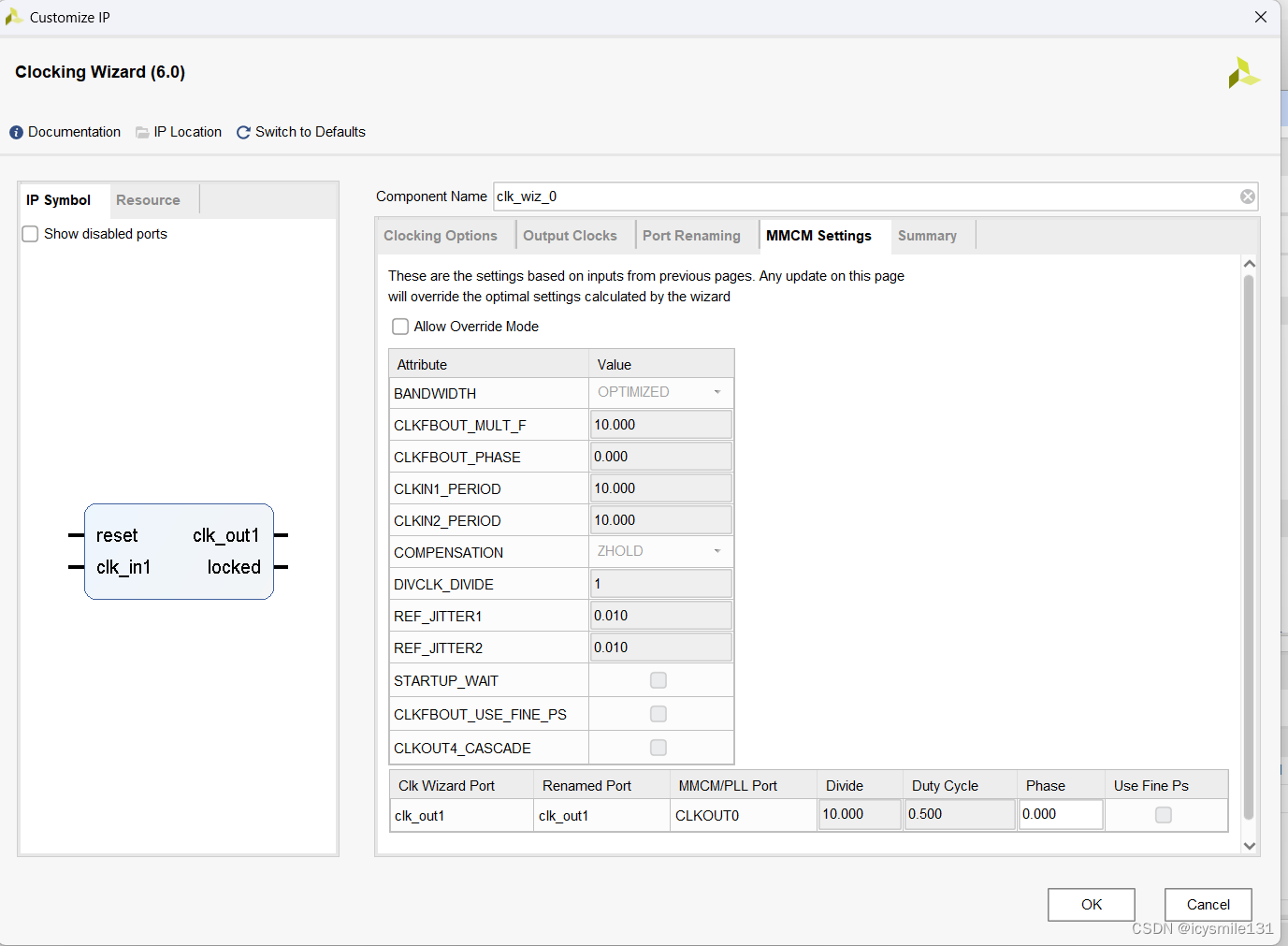Click the CLKIN2_PERIOD value field
1288x946 pixels.
point(660,520)
